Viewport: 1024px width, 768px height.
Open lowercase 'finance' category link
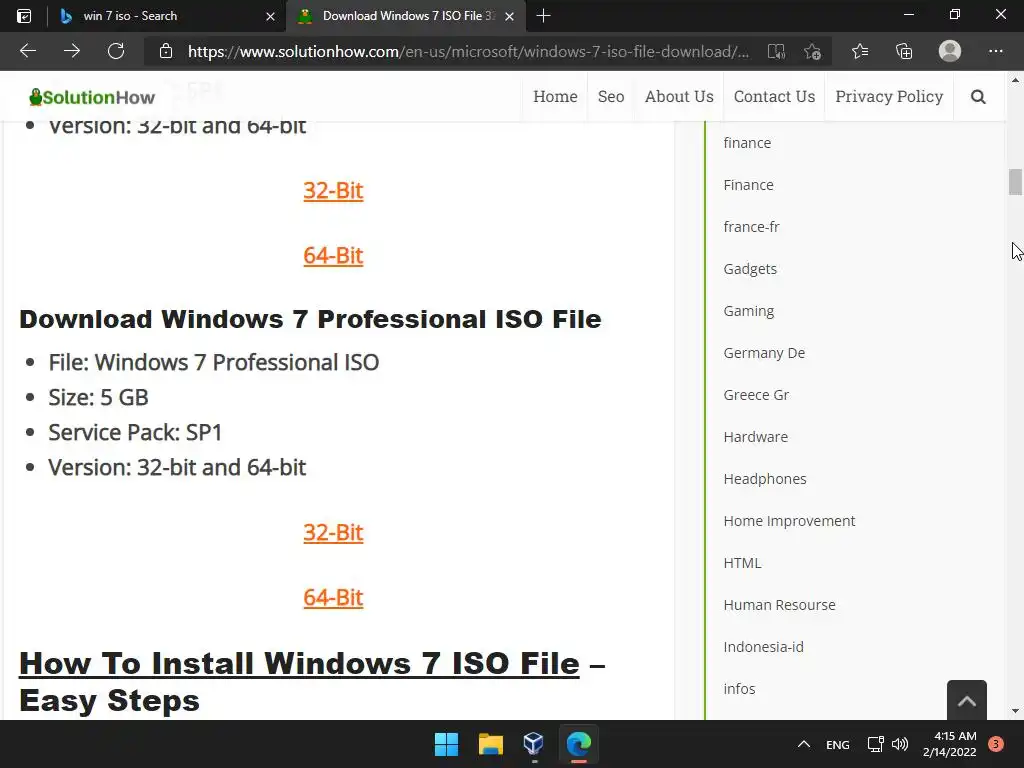[x=747, y=143]
